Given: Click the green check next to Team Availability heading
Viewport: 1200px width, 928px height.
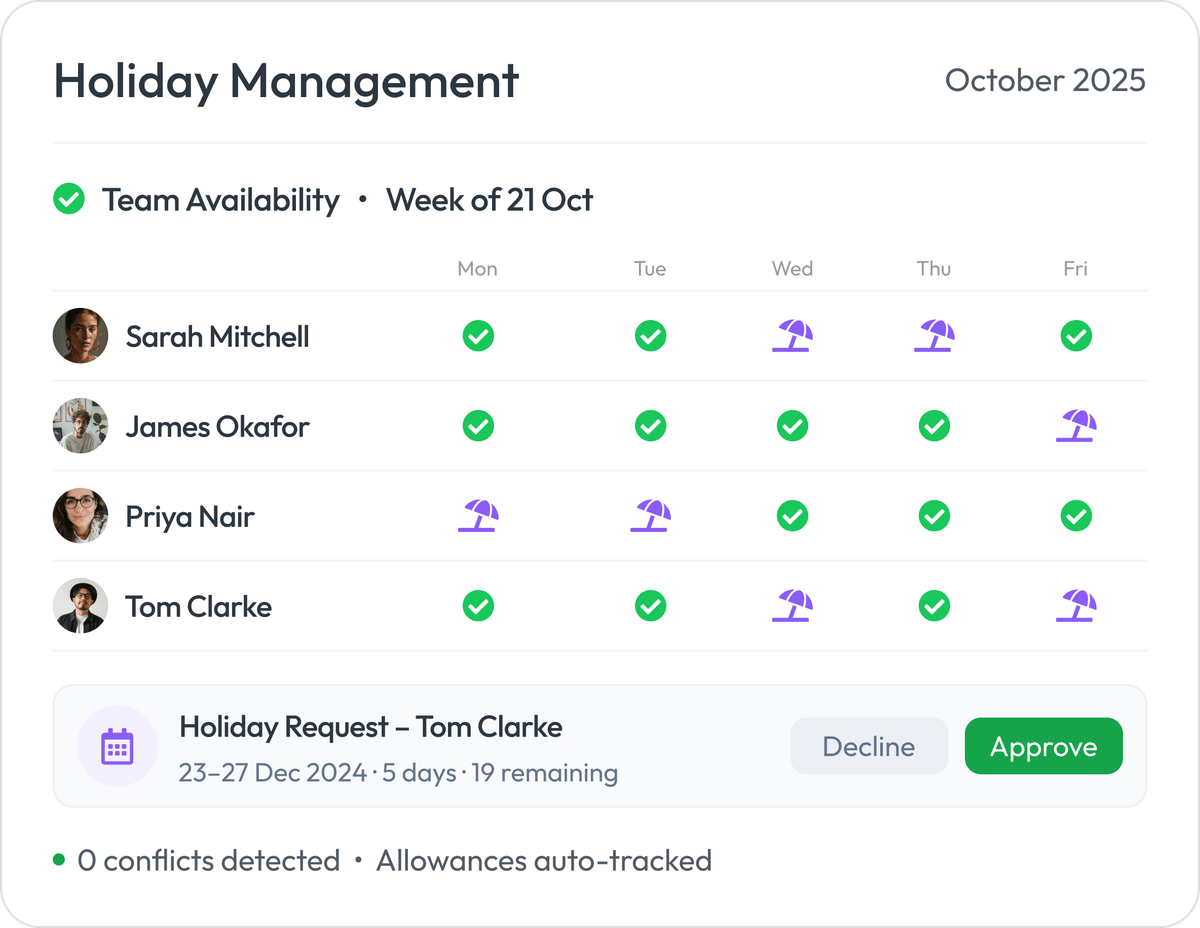Looking at the screenshot, I should (x=68, y=199).
